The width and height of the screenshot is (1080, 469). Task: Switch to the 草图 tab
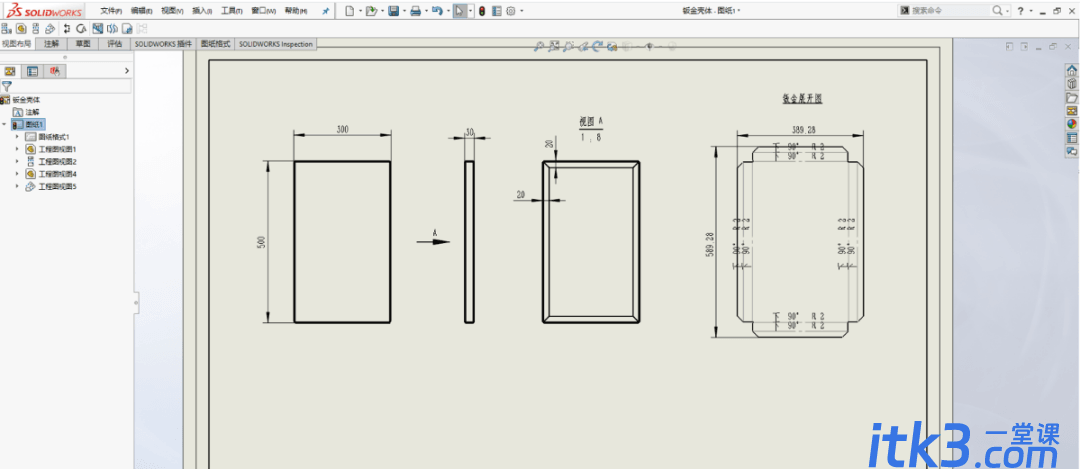83,43
